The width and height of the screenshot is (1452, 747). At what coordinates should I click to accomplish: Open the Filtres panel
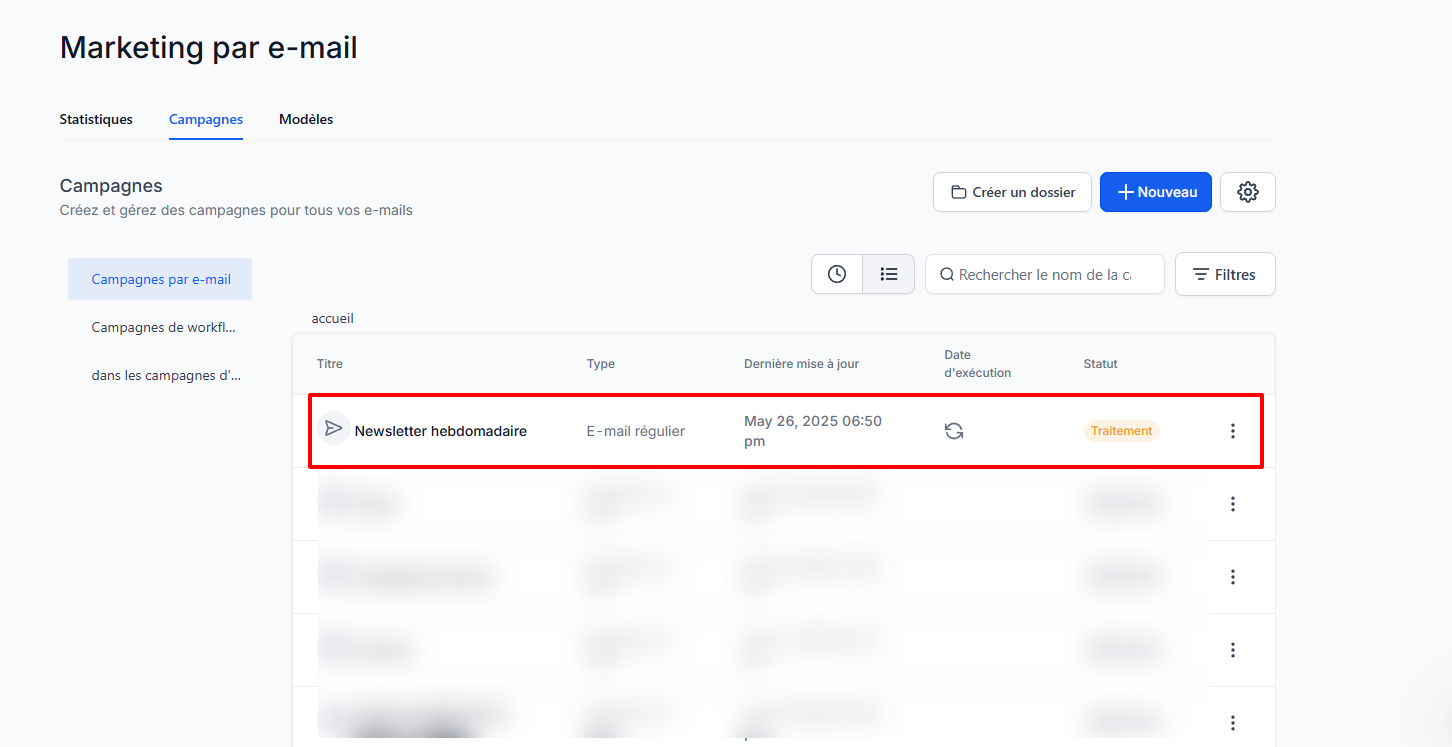click(x=1224, y=274)
